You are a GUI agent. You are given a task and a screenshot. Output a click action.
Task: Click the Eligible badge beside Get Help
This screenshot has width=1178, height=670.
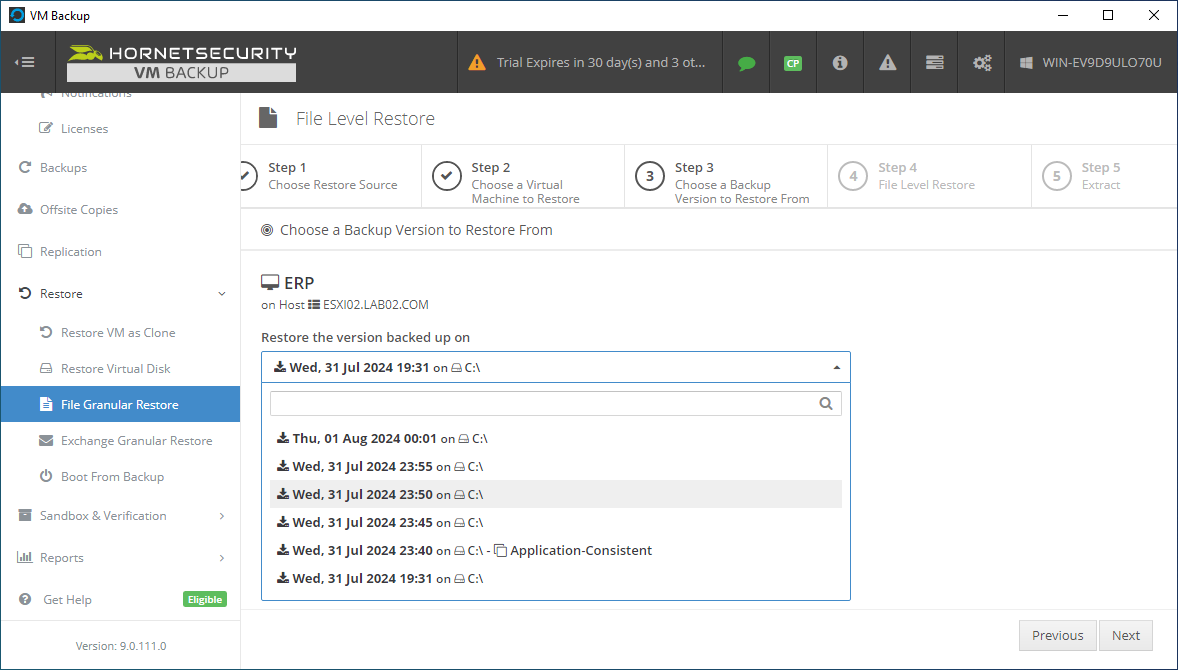(x=205, y=599)
